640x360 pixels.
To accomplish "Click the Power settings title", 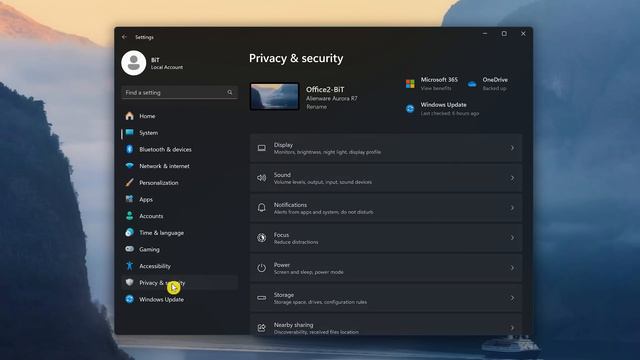I will [282, 265].
